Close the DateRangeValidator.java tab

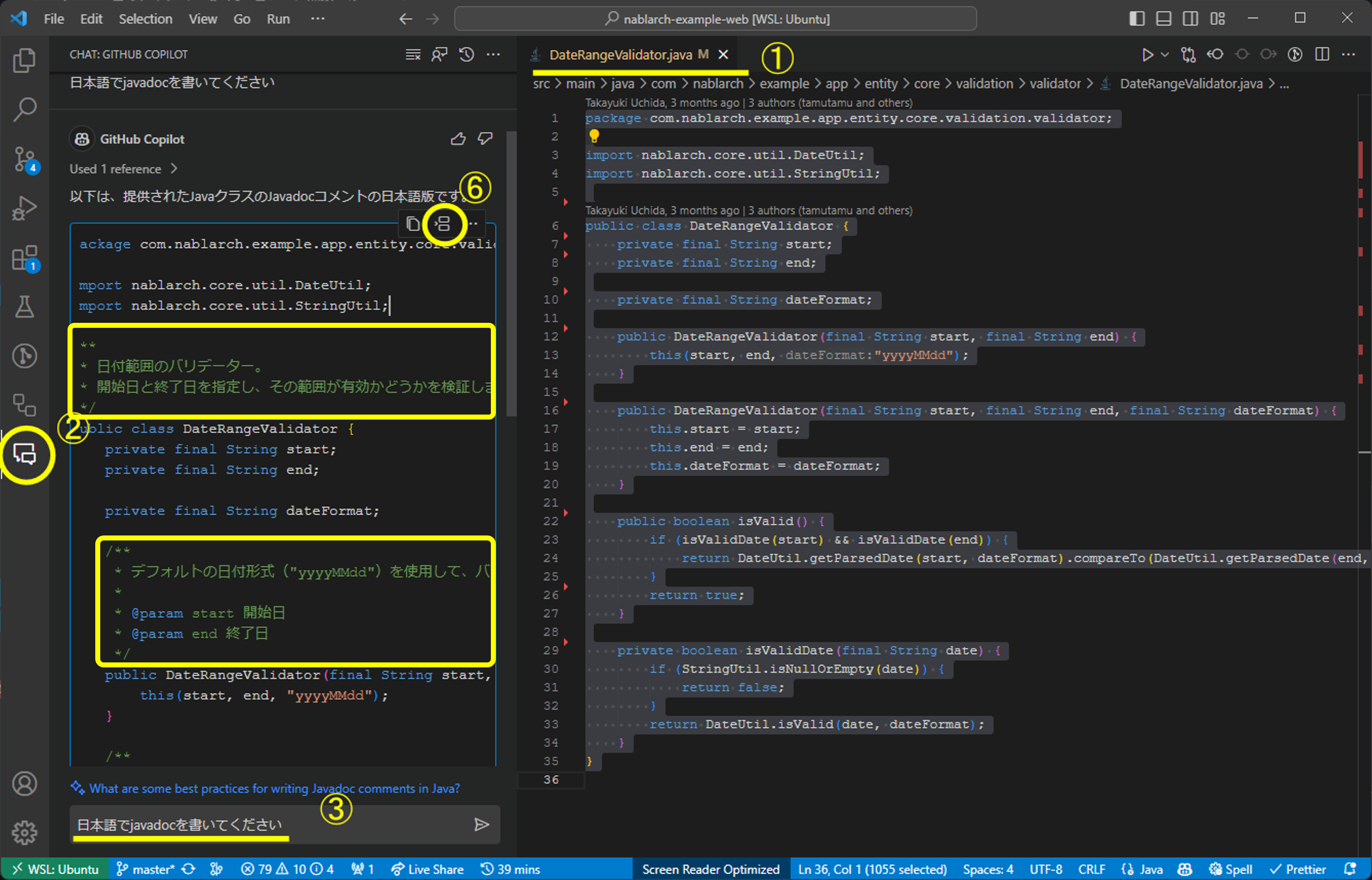(x=723, y=54)
